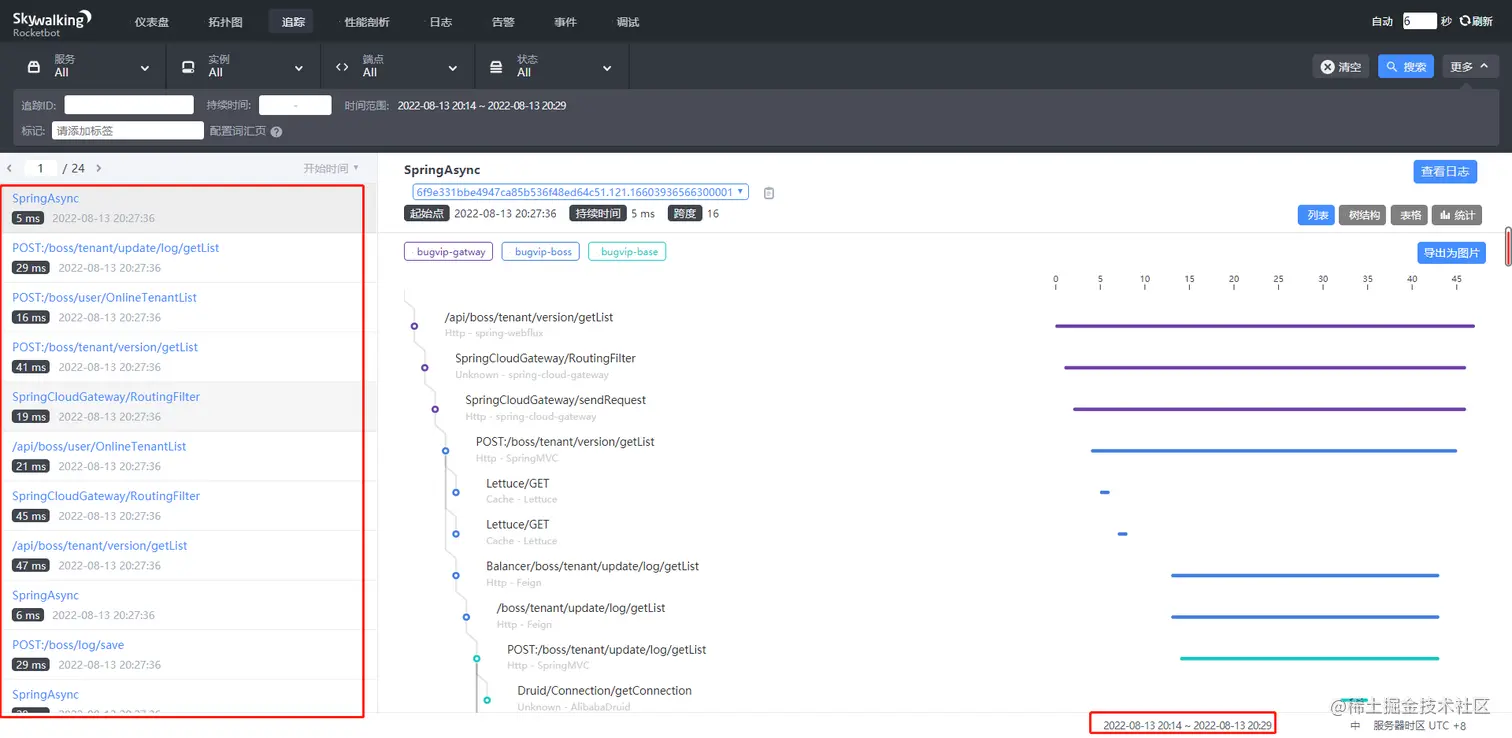The height and width of the screenshot is (738, 1512).
Task: Click the help icon beside 配置词汇页
Action: (x=276, y=131)
